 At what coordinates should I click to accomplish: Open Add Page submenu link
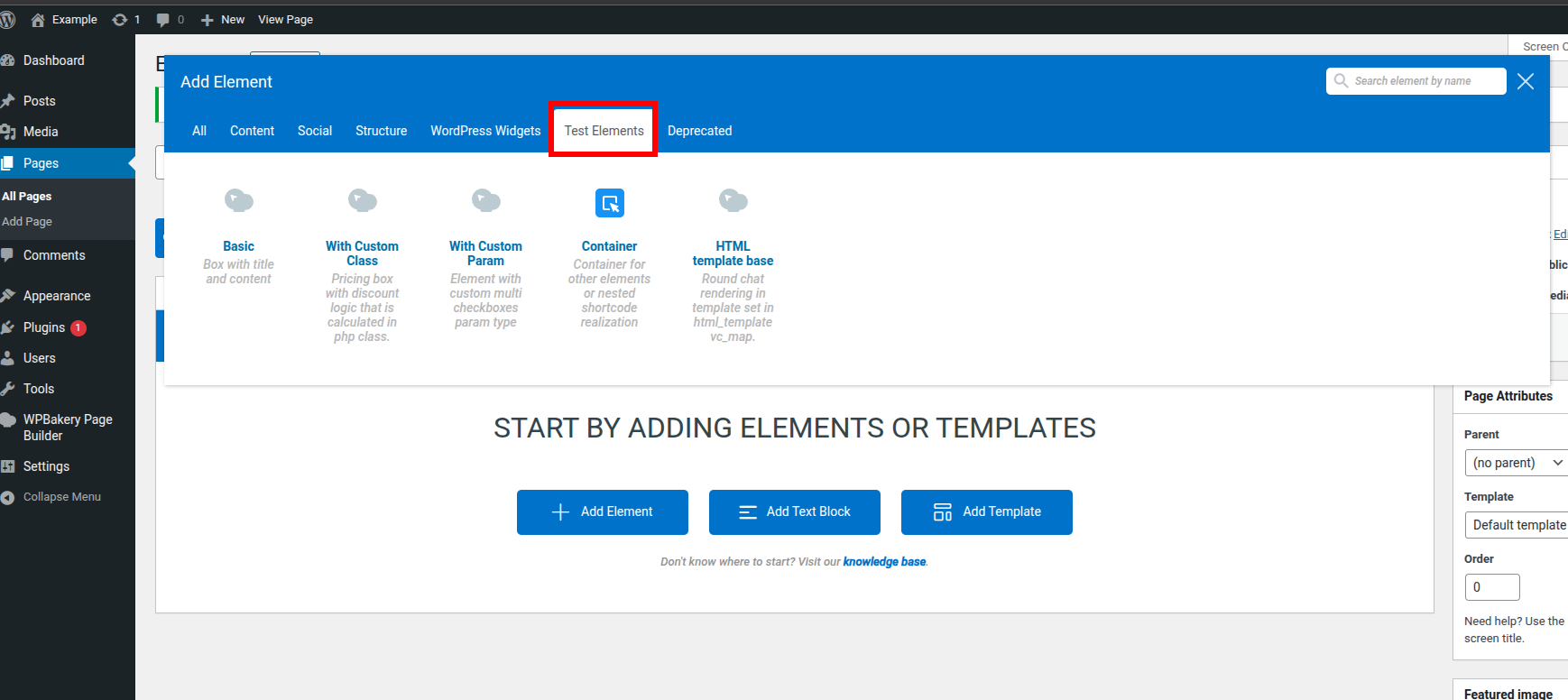tap(27, 222)
